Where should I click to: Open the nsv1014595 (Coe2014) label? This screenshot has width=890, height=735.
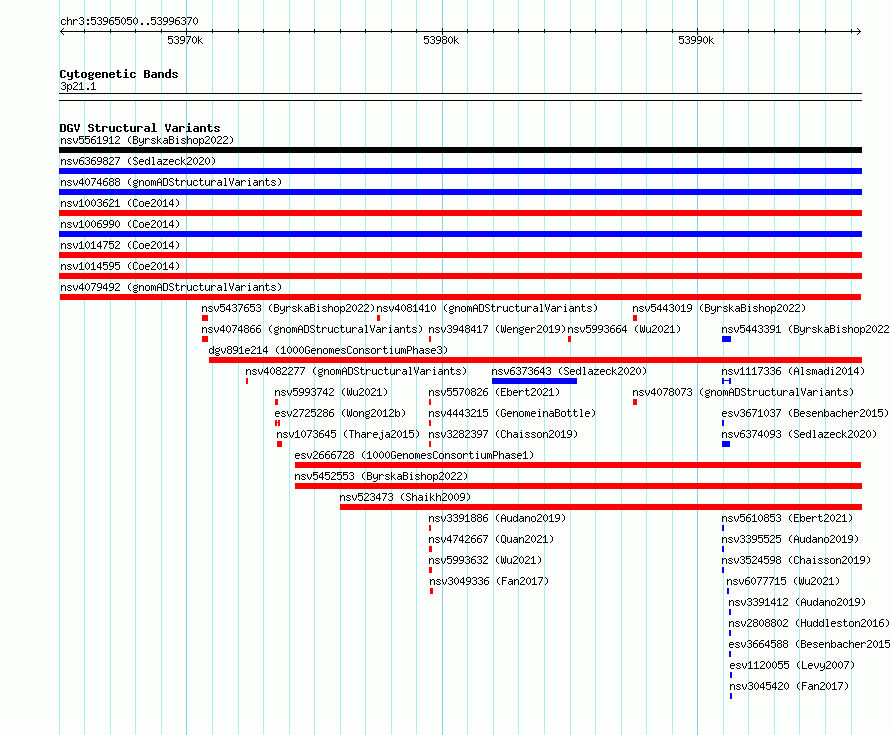(x=120, y=266)
